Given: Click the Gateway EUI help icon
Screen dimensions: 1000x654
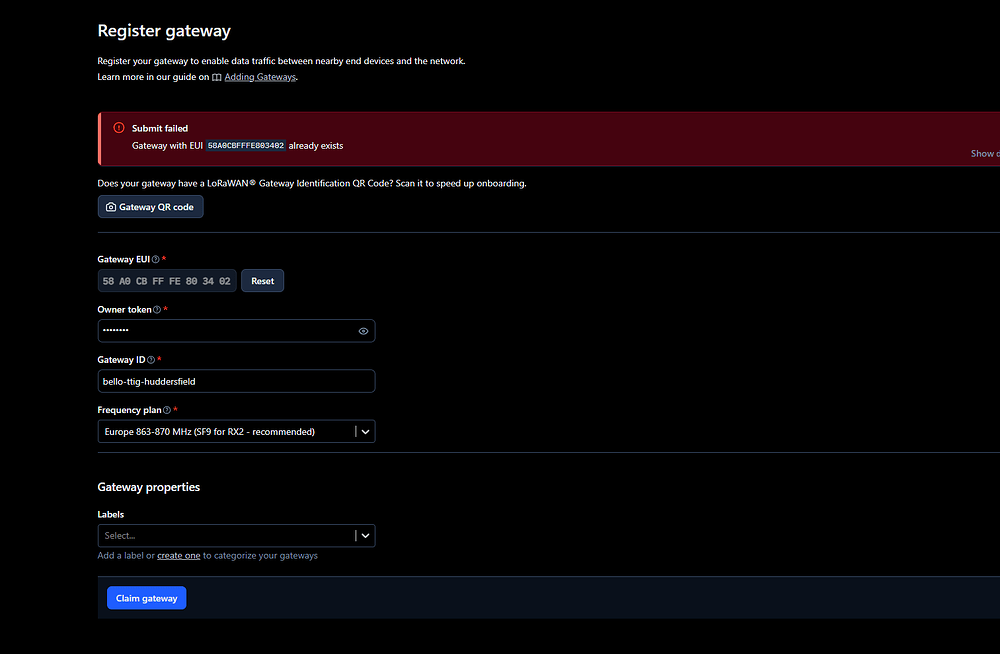Looking at the screenshot, I should [156, 260].
